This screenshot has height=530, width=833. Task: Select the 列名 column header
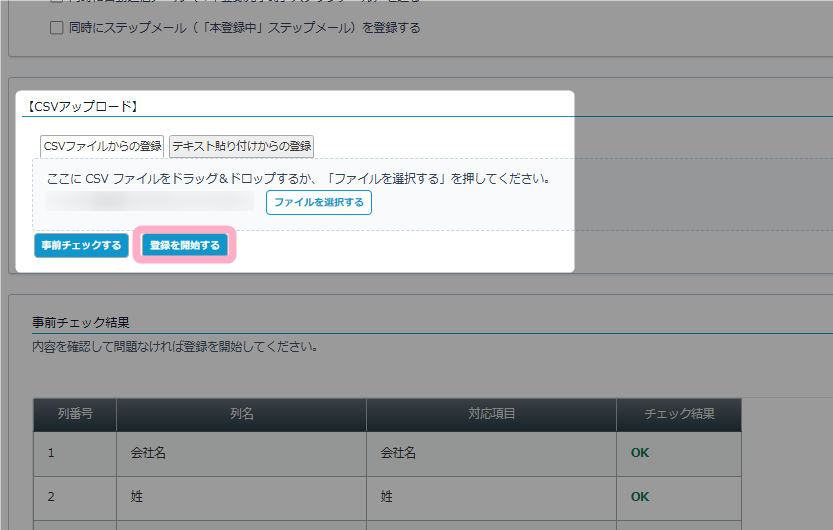coord(241,414)
